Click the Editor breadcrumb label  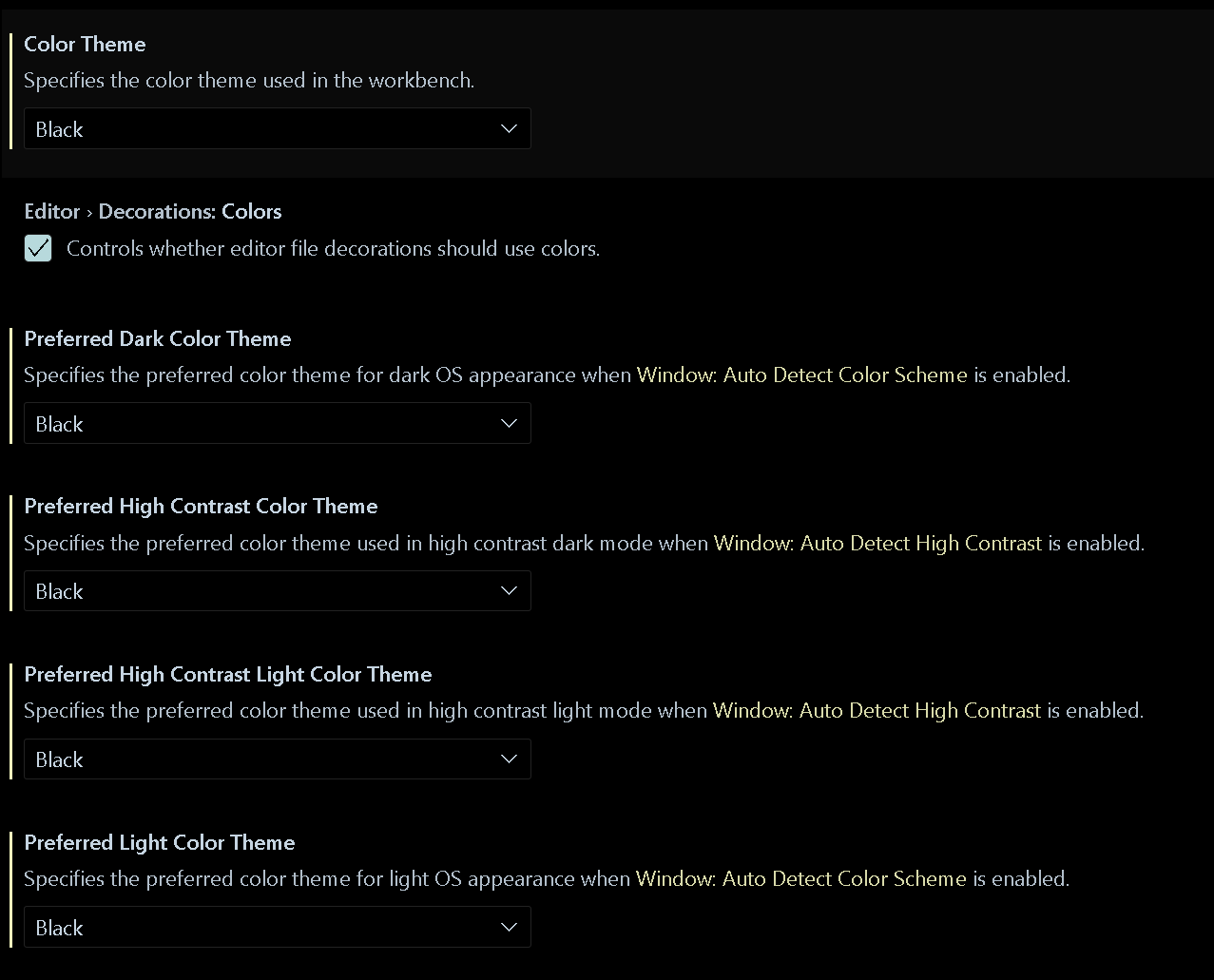point(52,211)
